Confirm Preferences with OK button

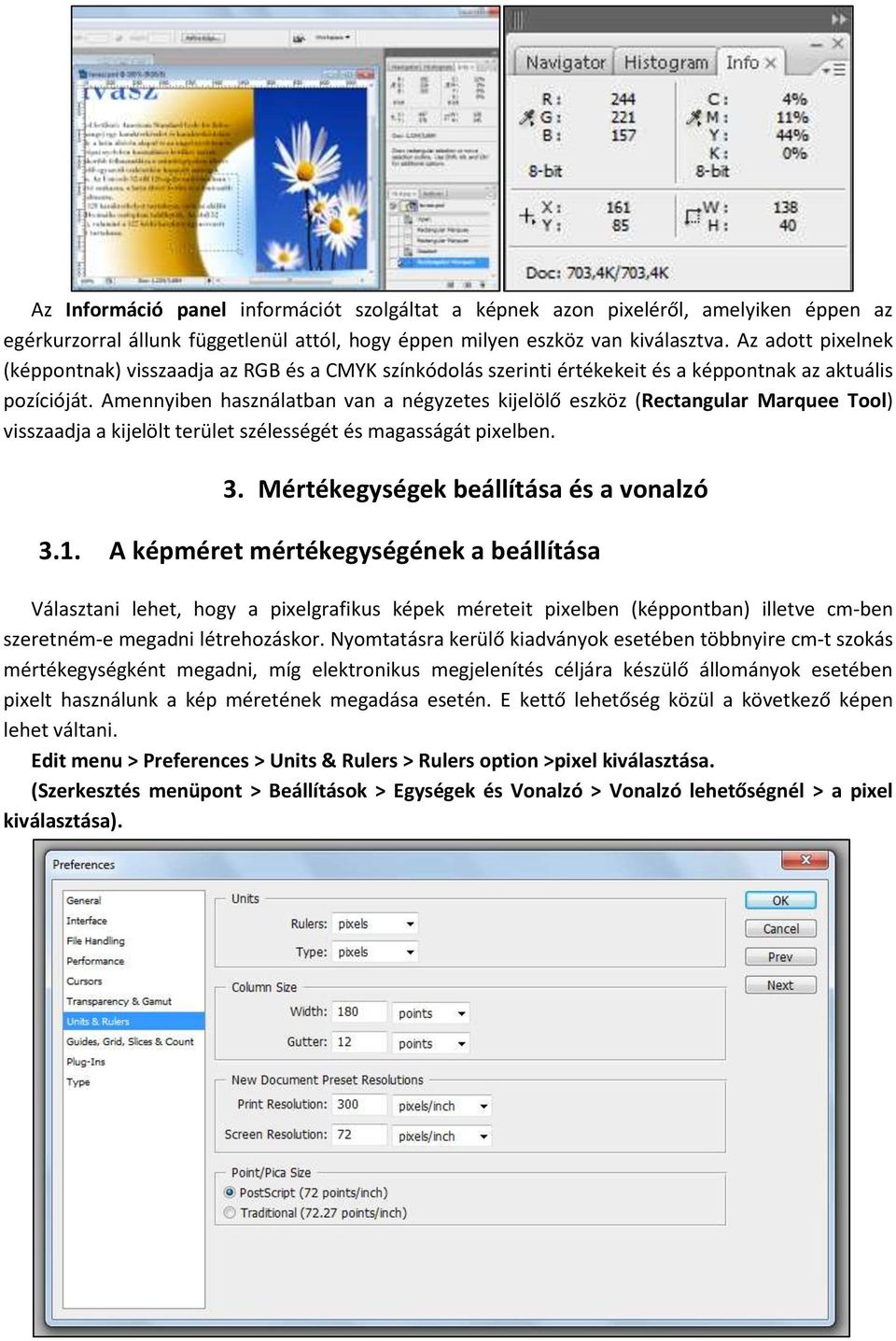(780, 900)
